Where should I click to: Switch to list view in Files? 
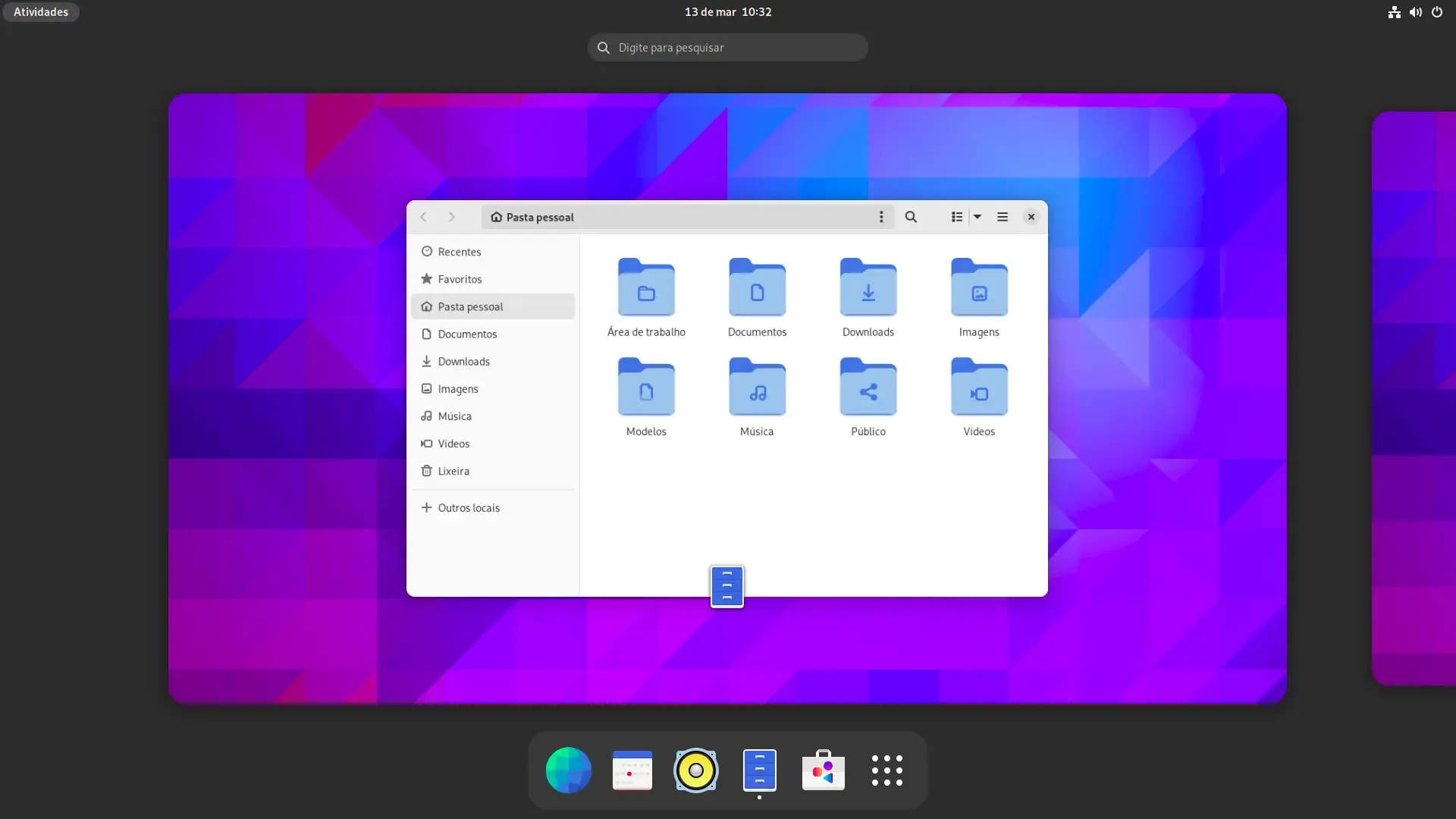coord(957,217)
